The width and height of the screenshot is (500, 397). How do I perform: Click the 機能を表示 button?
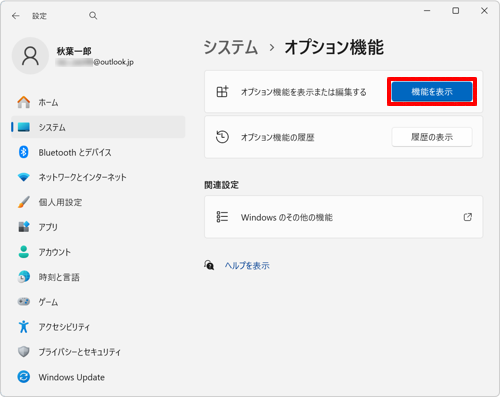pos(432,92)
